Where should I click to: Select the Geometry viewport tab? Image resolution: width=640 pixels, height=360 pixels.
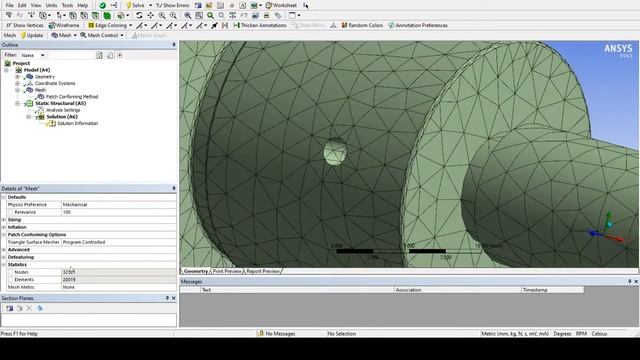pos(196,271)
